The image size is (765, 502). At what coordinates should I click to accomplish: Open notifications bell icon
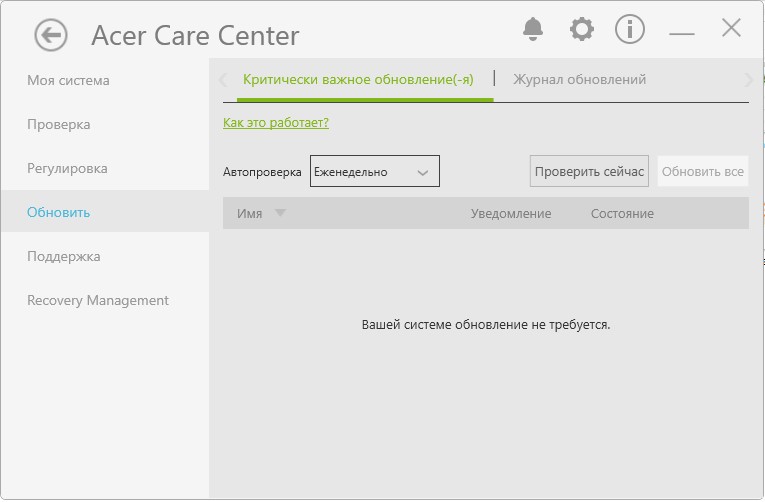[x=533, y=29]
